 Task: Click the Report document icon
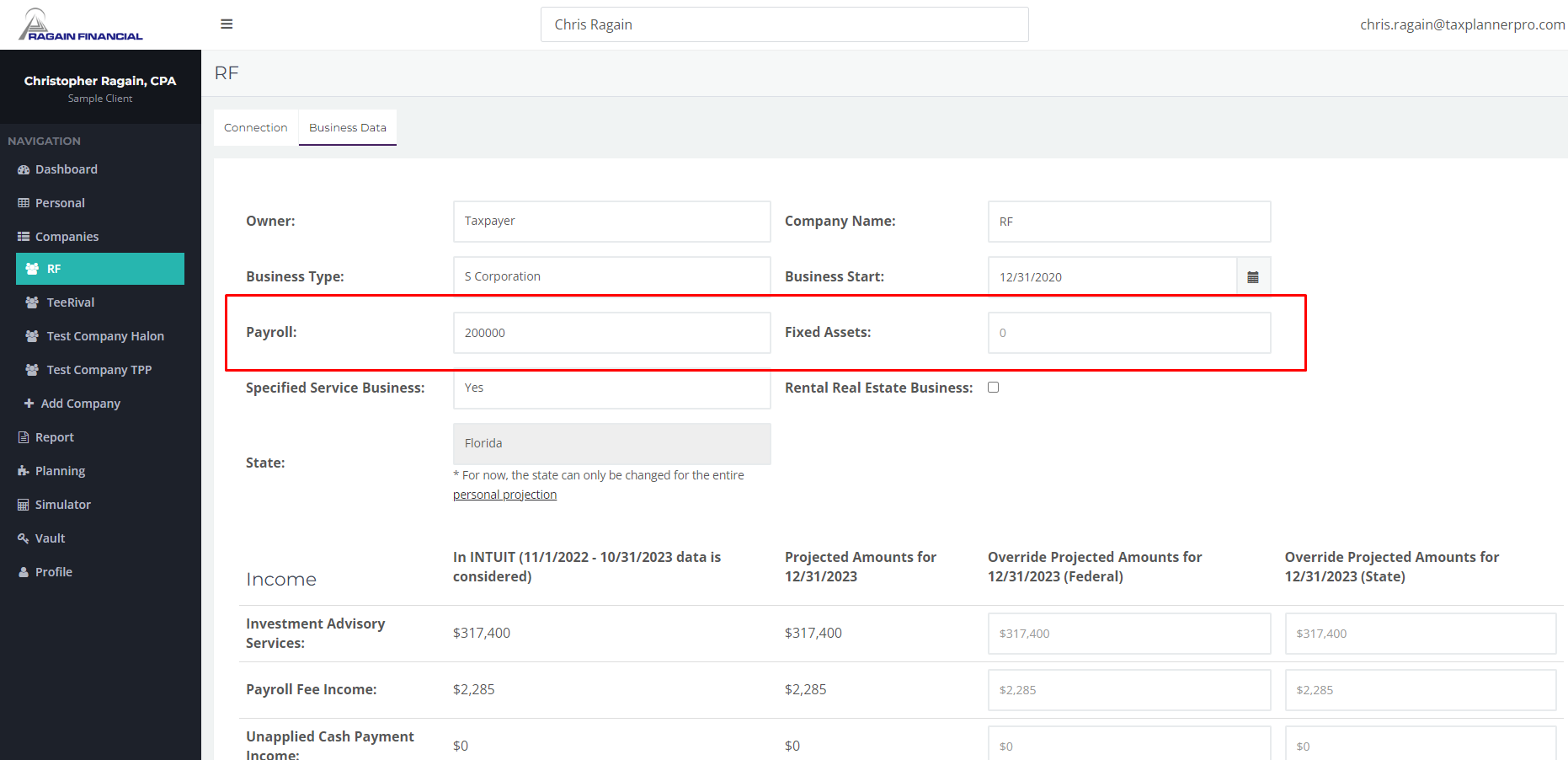pos(24,437)
